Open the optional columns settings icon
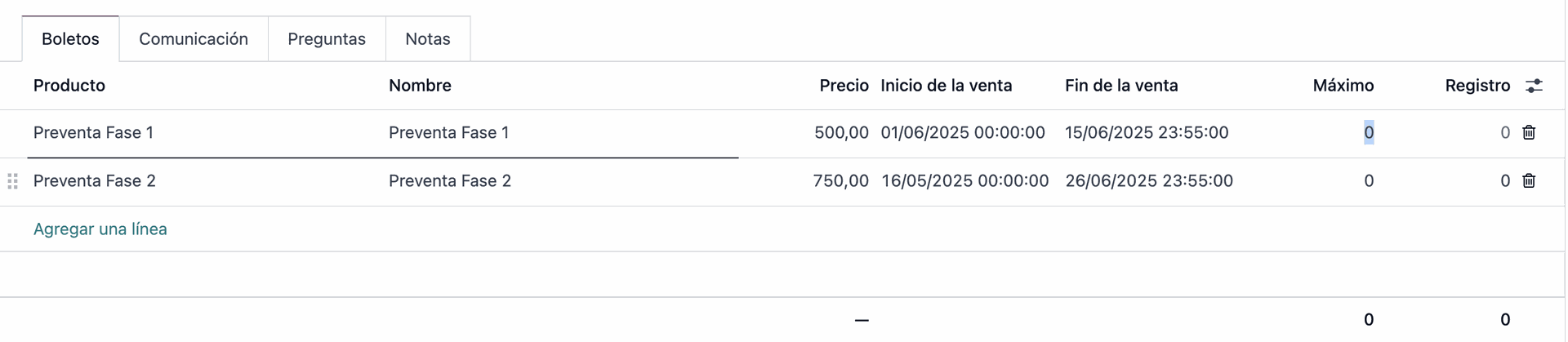1568x342 pixels. pyautogui.click(x=1534, y=86)
